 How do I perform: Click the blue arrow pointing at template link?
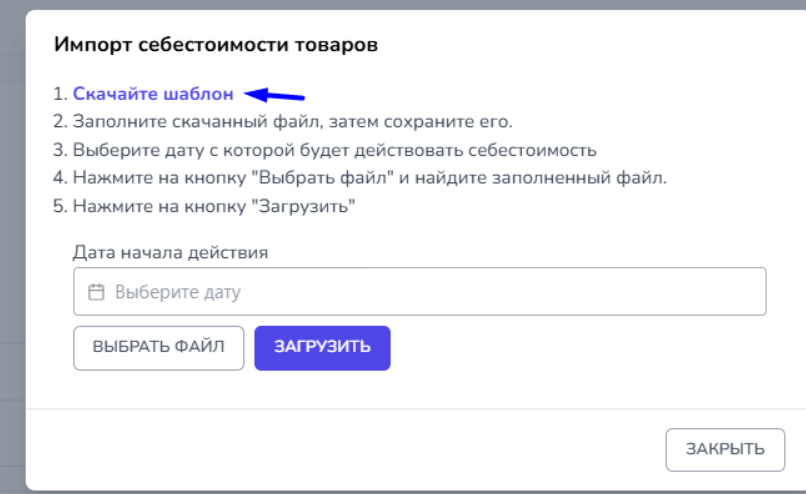(x=275, y=96)
